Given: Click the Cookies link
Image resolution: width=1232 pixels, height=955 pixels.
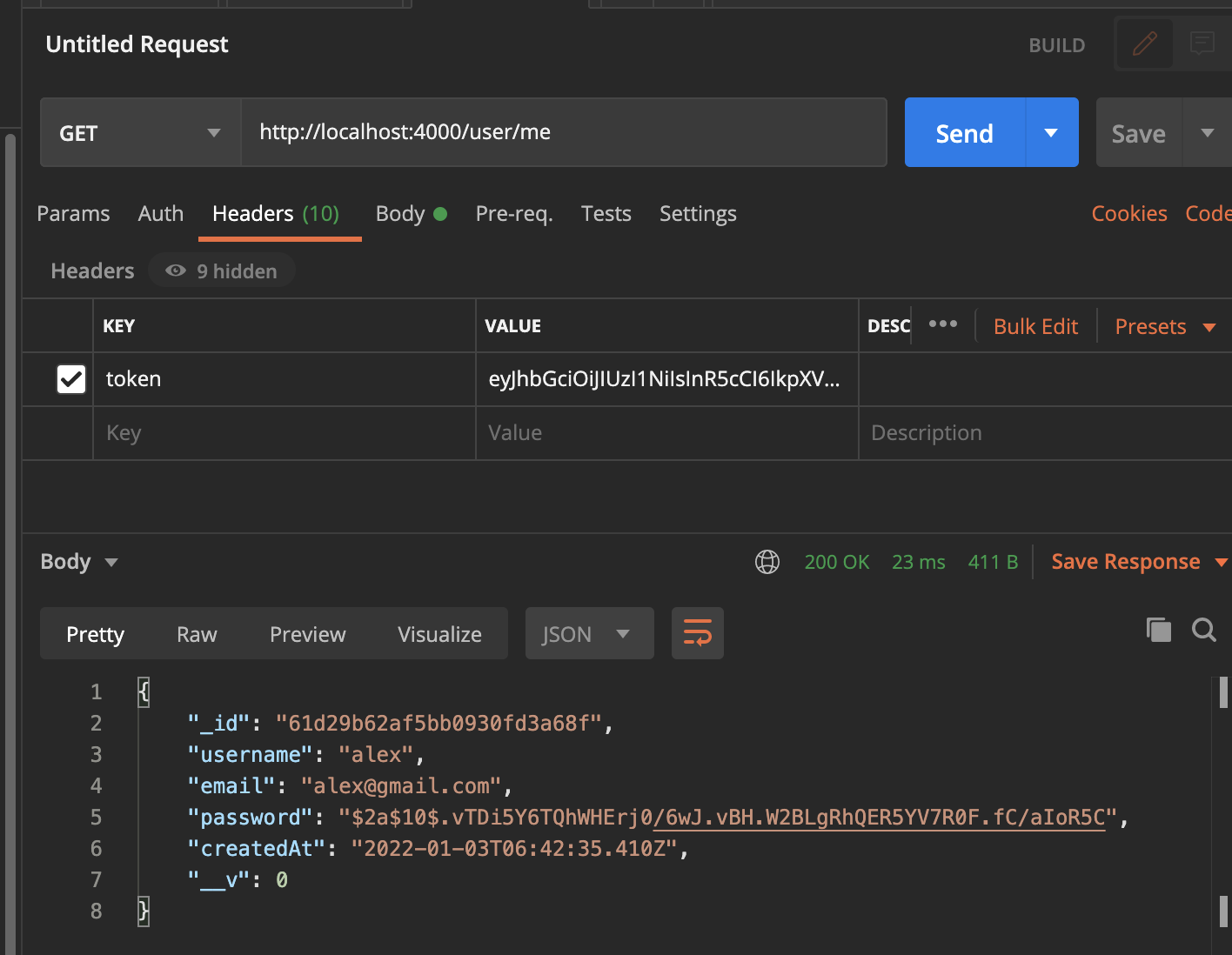Looking at the screenshot, I should click(1129, 214).
